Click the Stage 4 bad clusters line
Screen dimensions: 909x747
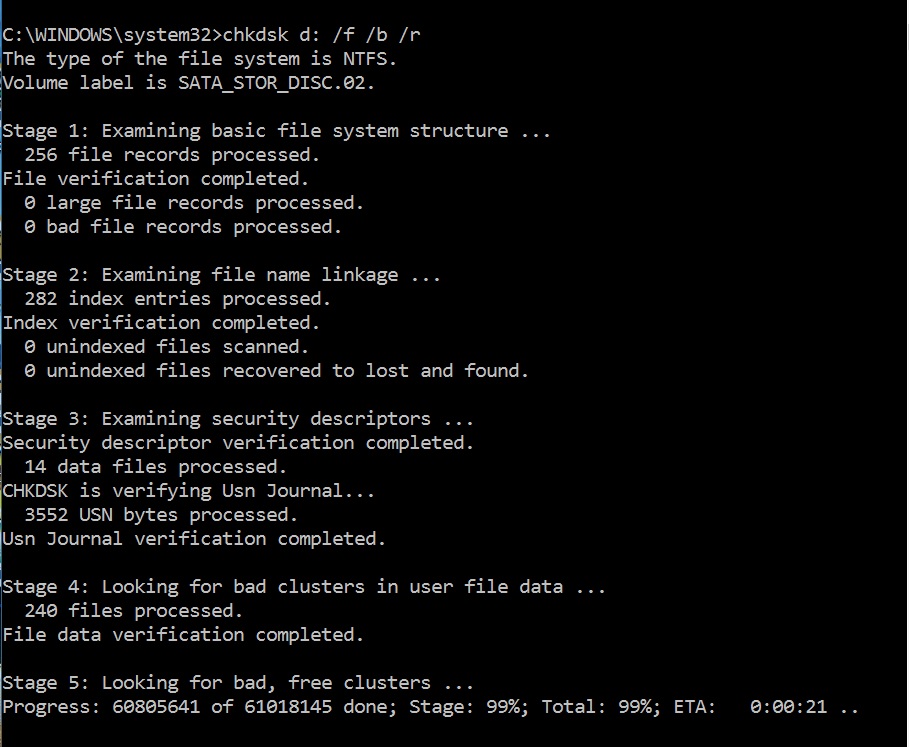coord(304,587)
